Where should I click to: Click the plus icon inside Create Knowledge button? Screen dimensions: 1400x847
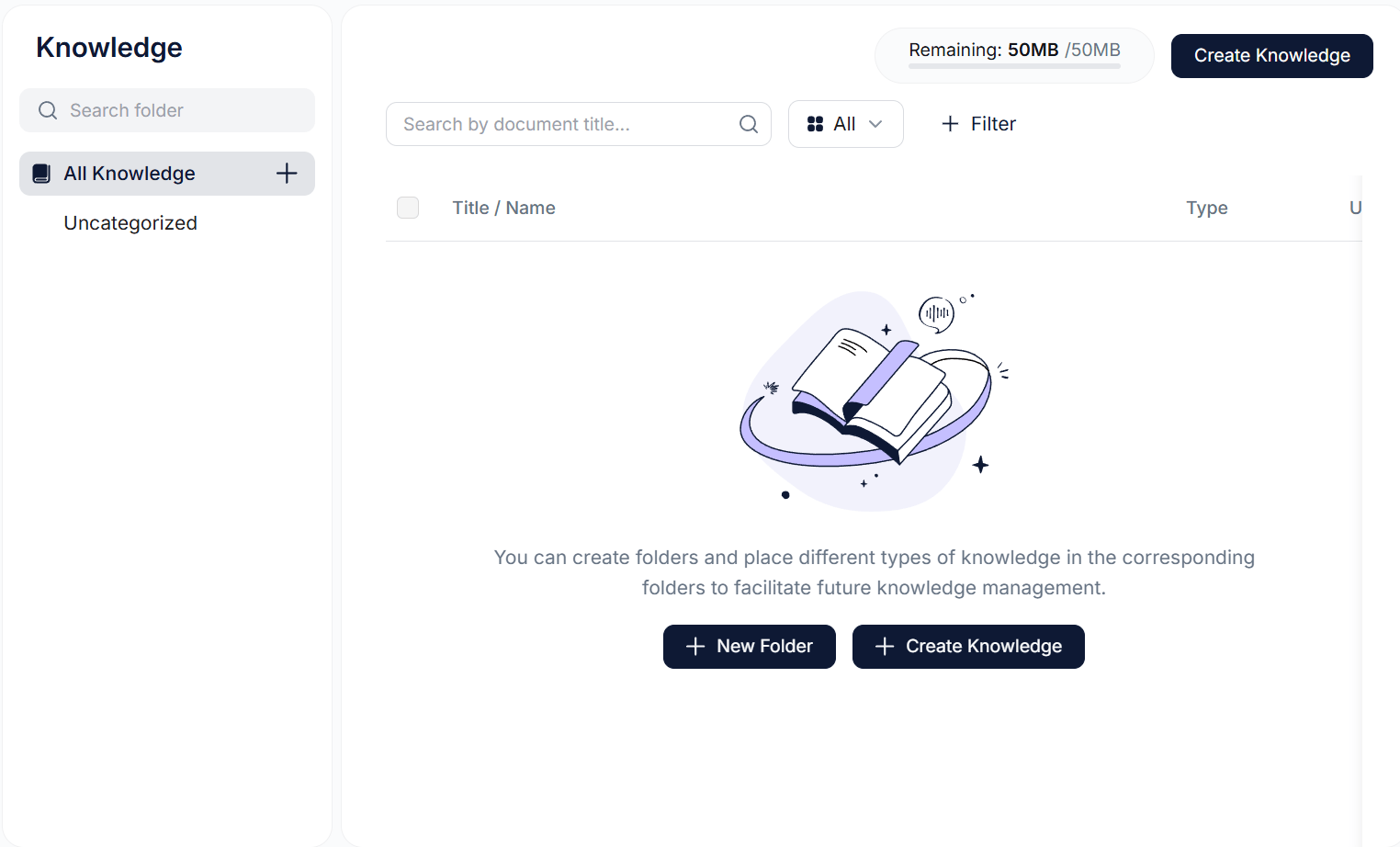884,647
